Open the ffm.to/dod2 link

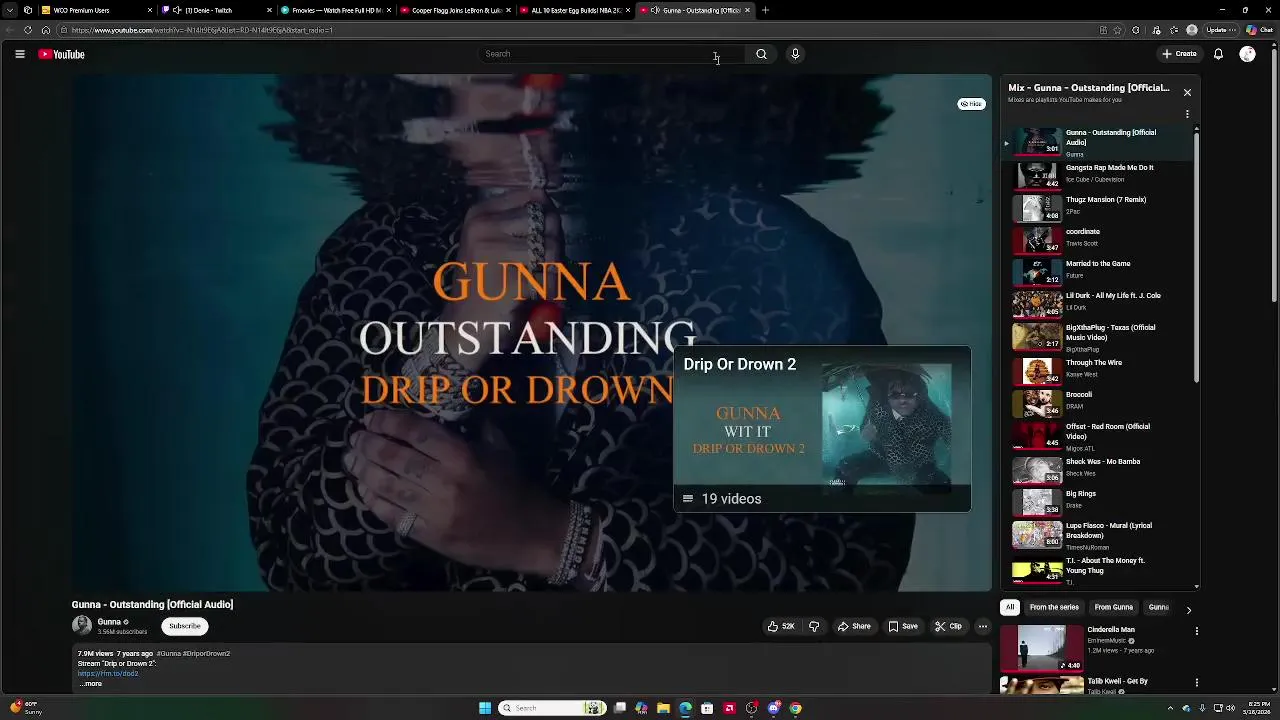[x=108, y=673]
